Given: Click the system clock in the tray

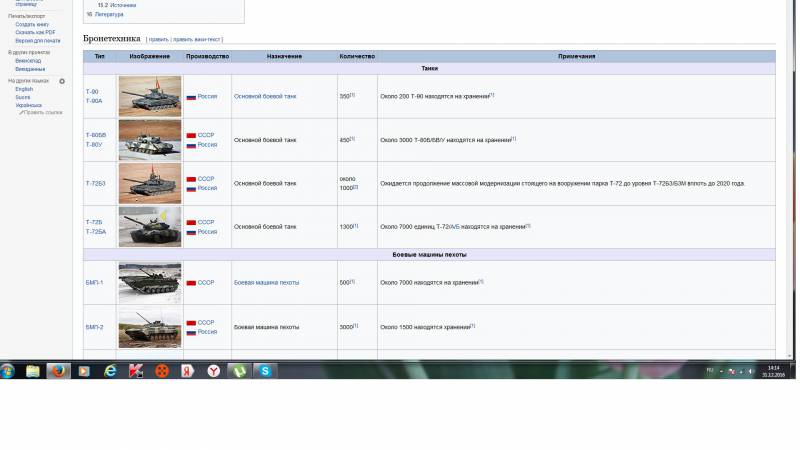Looking at the screenshot, I should pyautogui.click(x=773, y=371).
